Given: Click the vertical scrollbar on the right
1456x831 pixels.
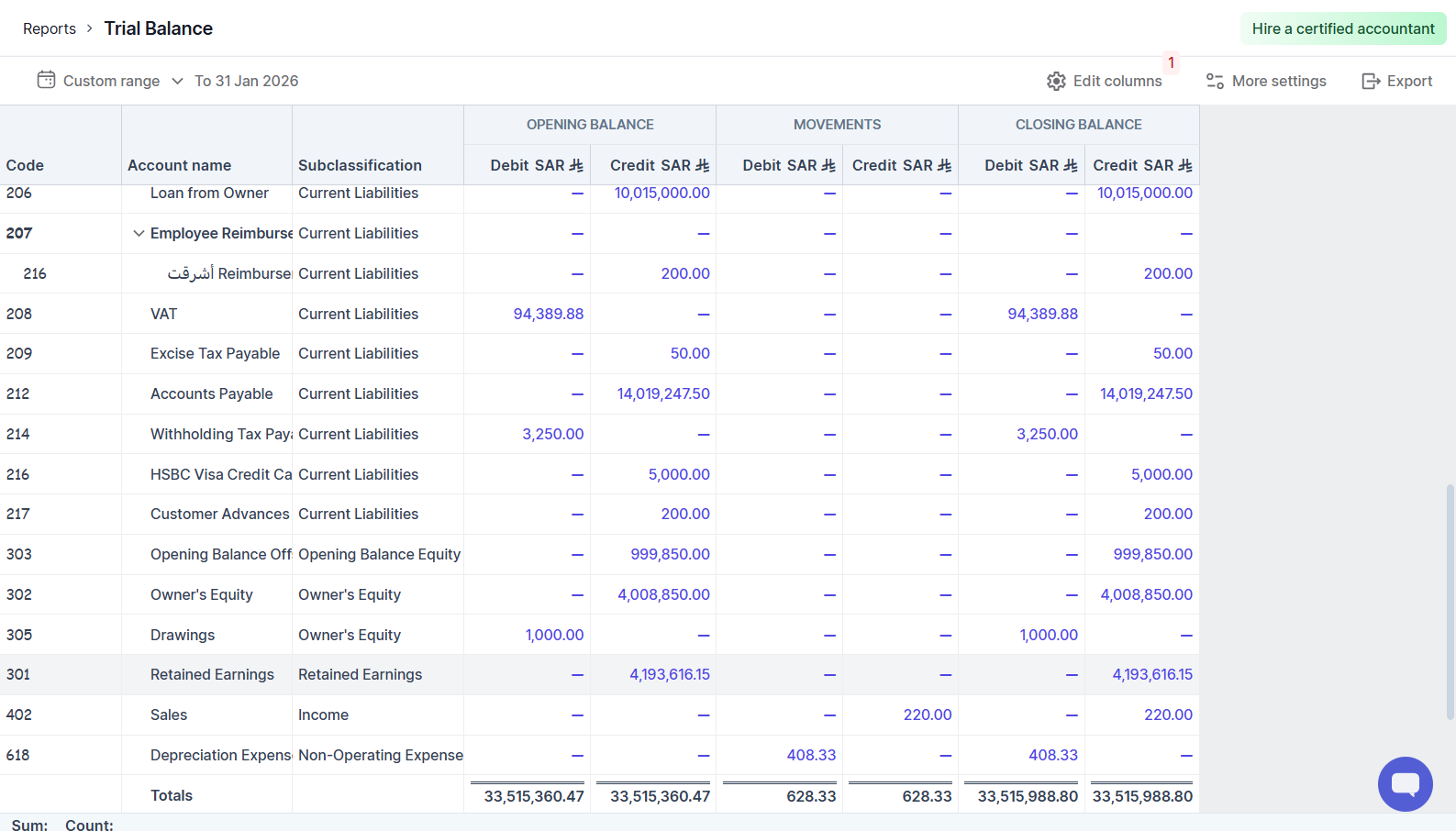Looking at the screenshot, I should (1450, 601).
